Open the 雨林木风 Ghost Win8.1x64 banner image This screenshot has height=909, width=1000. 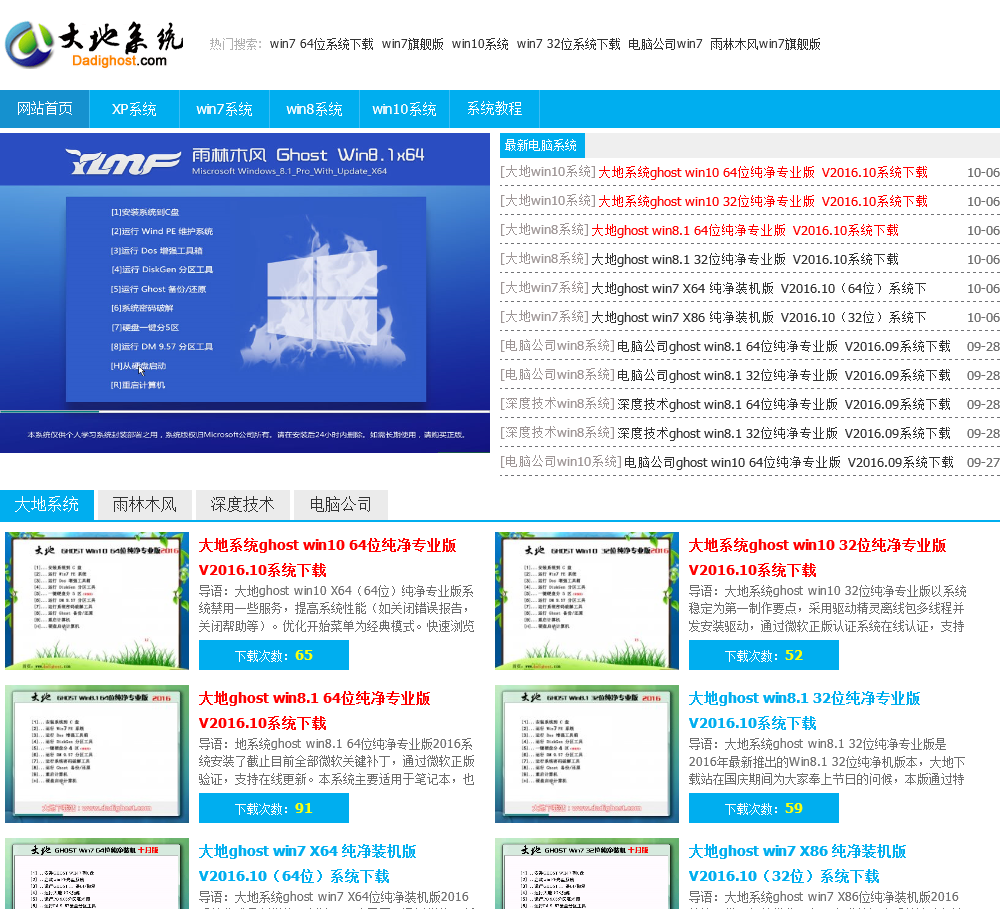click(x=245, y=293)
